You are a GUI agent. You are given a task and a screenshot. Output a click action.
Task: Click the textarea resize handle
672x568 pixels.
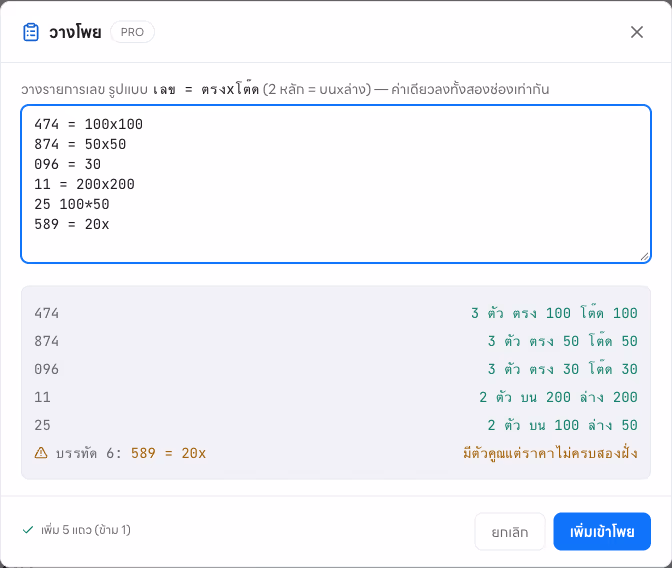tap(645, 256)
